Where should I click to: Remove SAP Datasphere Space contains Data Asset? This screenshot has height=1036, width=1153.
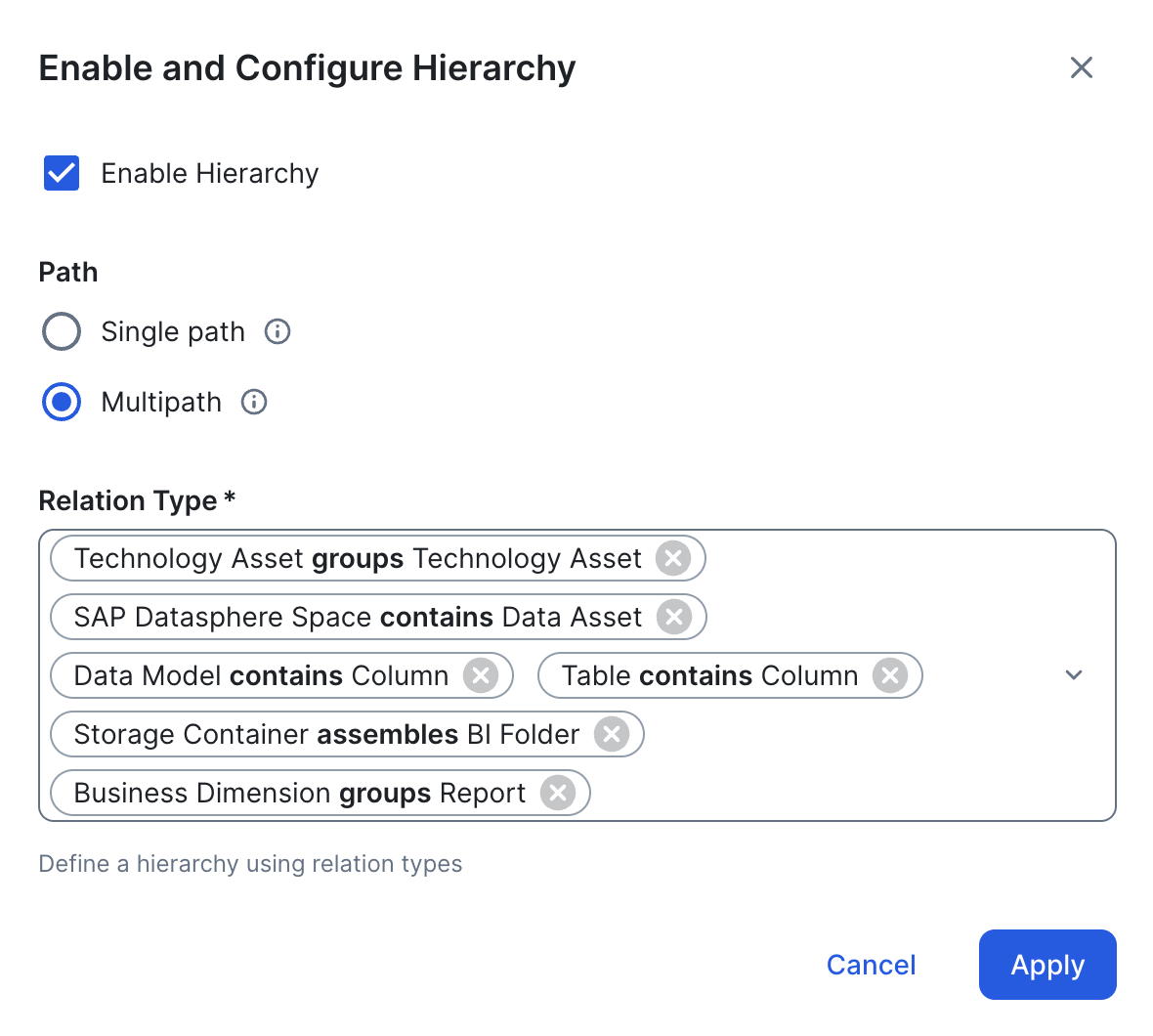[673, 617]
